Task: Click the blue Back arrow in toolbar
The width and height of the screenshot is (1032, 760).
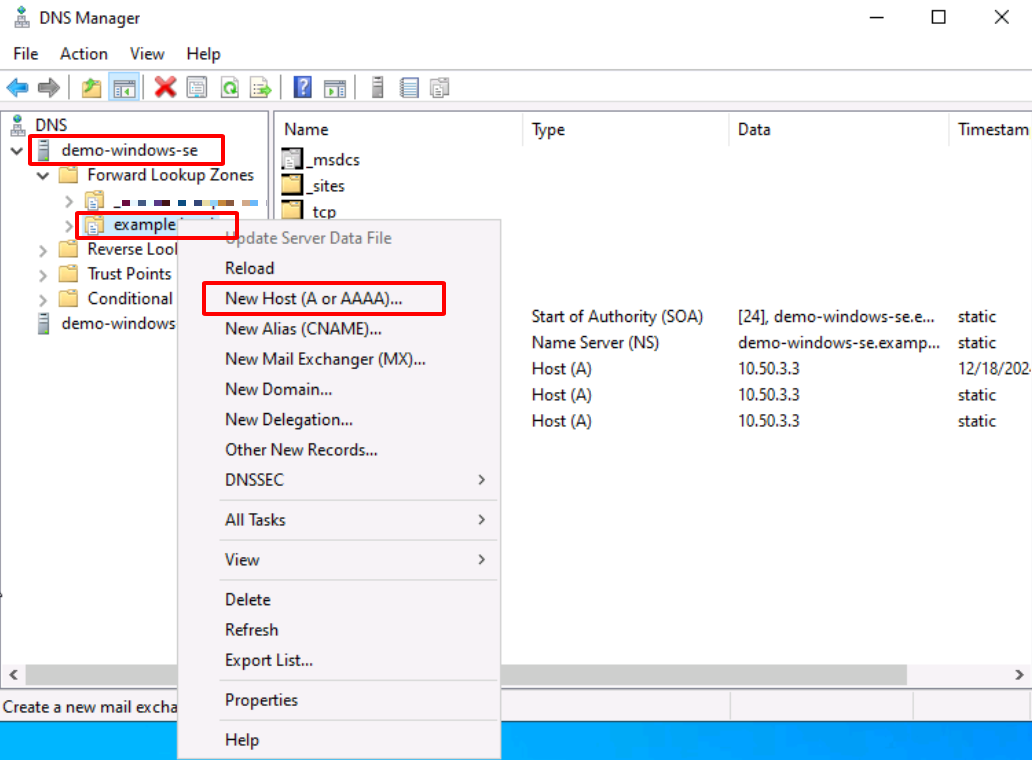Action: (x=18, y=88)
